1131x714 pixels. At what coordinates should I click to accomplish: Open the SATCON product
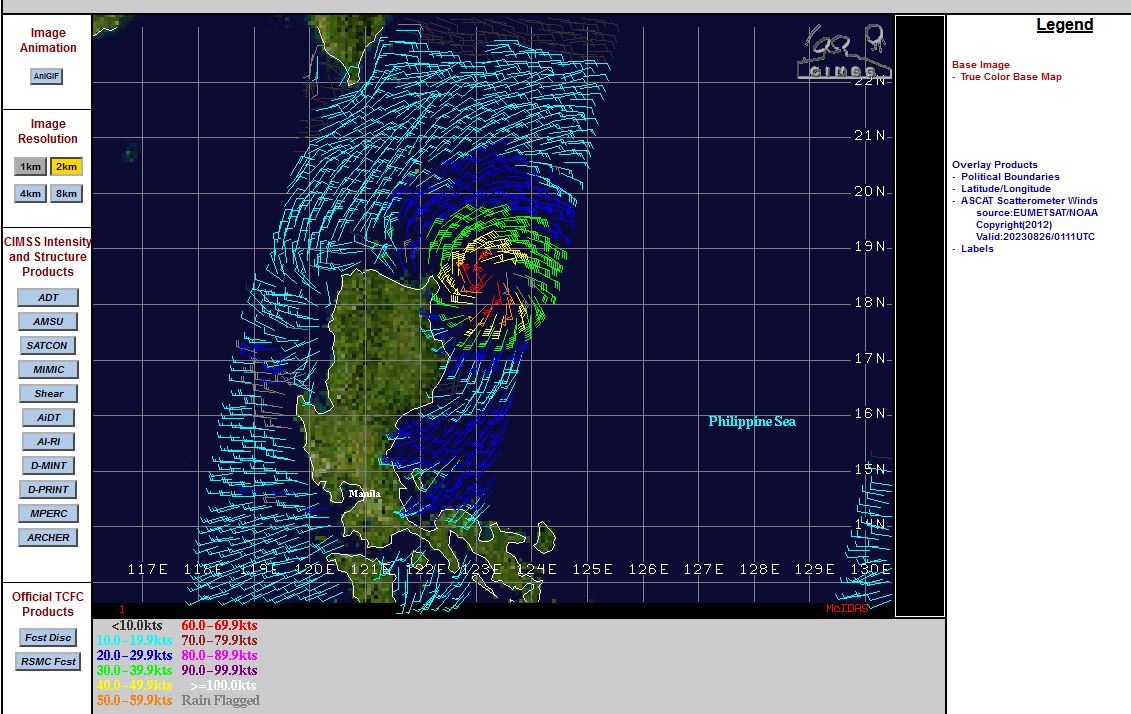(x=47, y=346)
